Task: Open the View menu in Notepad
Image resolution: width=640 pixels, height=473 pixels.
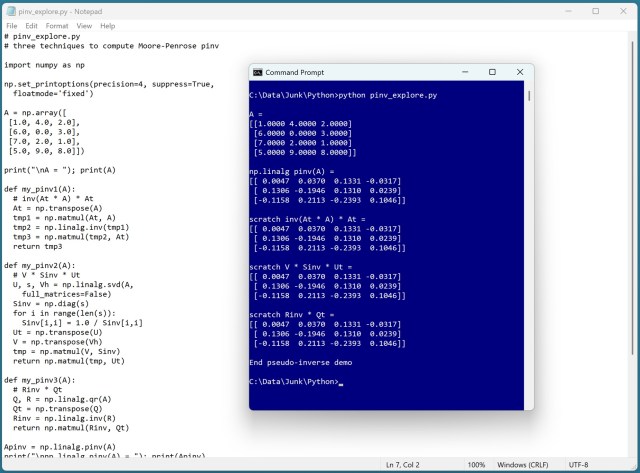Action: tap(82, 25)
